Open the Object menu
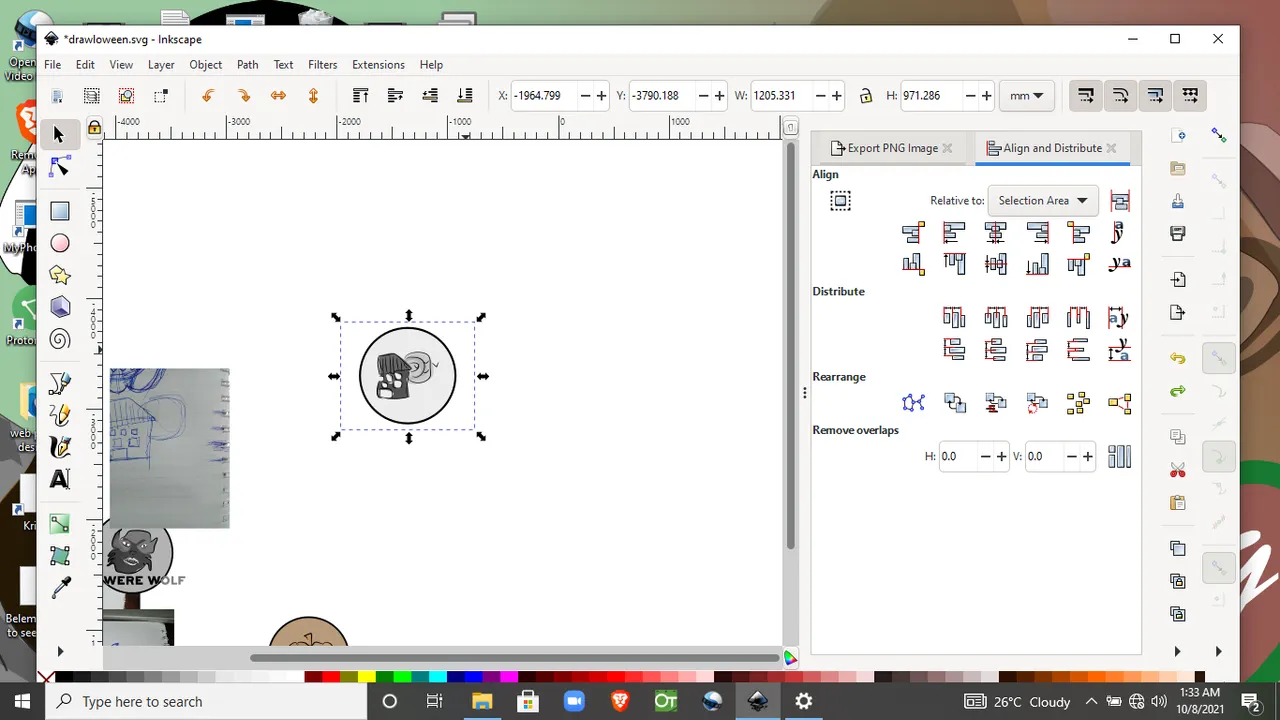Image resolution: width=1280 pixels, height=720 pixels. 205,64
